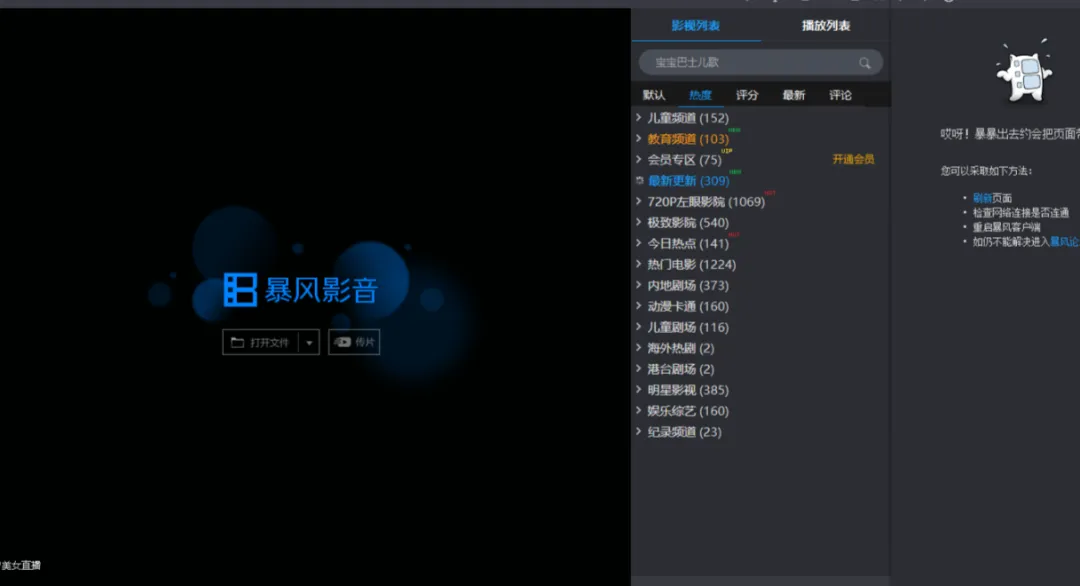Click the folder icon on 打开文件
This screenshot has width=1080, height=586.
(238, 342)
